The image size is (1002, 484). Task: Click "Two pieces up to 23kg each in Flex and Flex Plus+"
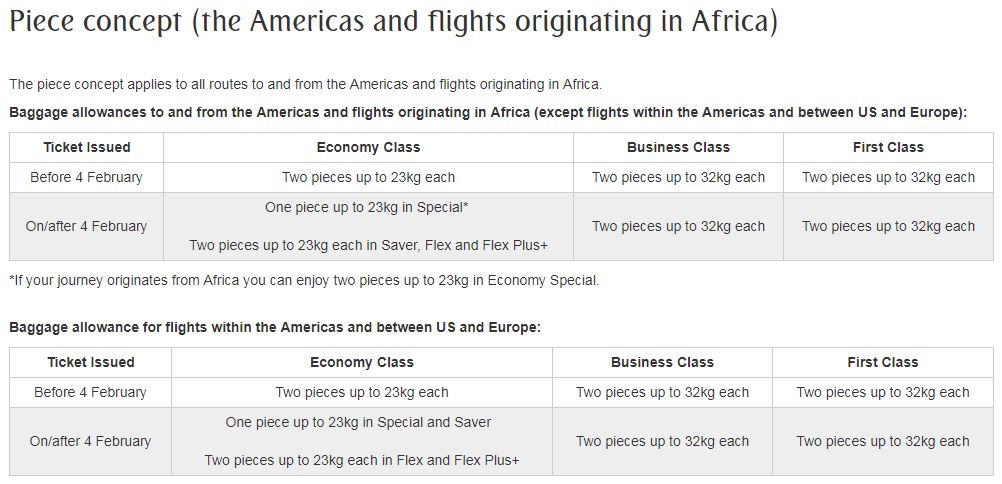point(362,460)
